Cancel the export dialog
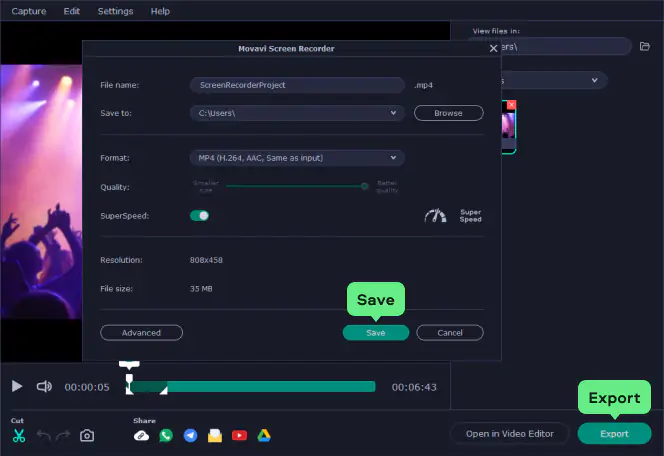Viewport: 664px width, 456px height. click(x=450, y=333)
